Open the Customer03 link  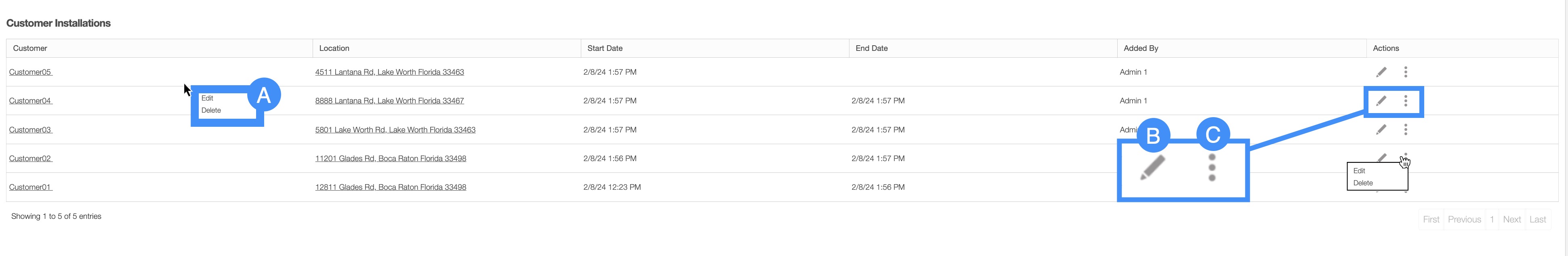click(30, 130)
